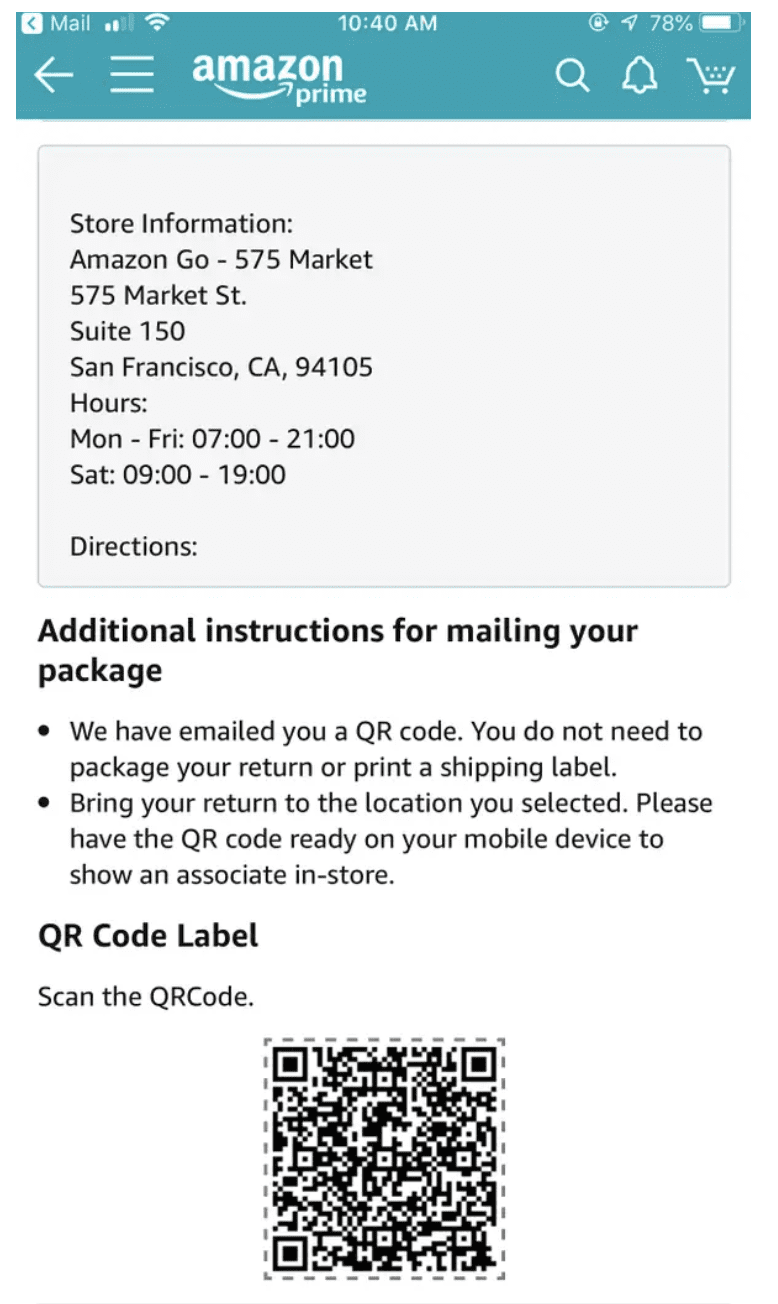Open notifications via the bell icon
The width and height of the screenshot is (778, 1304).
(x=639, y=76)
